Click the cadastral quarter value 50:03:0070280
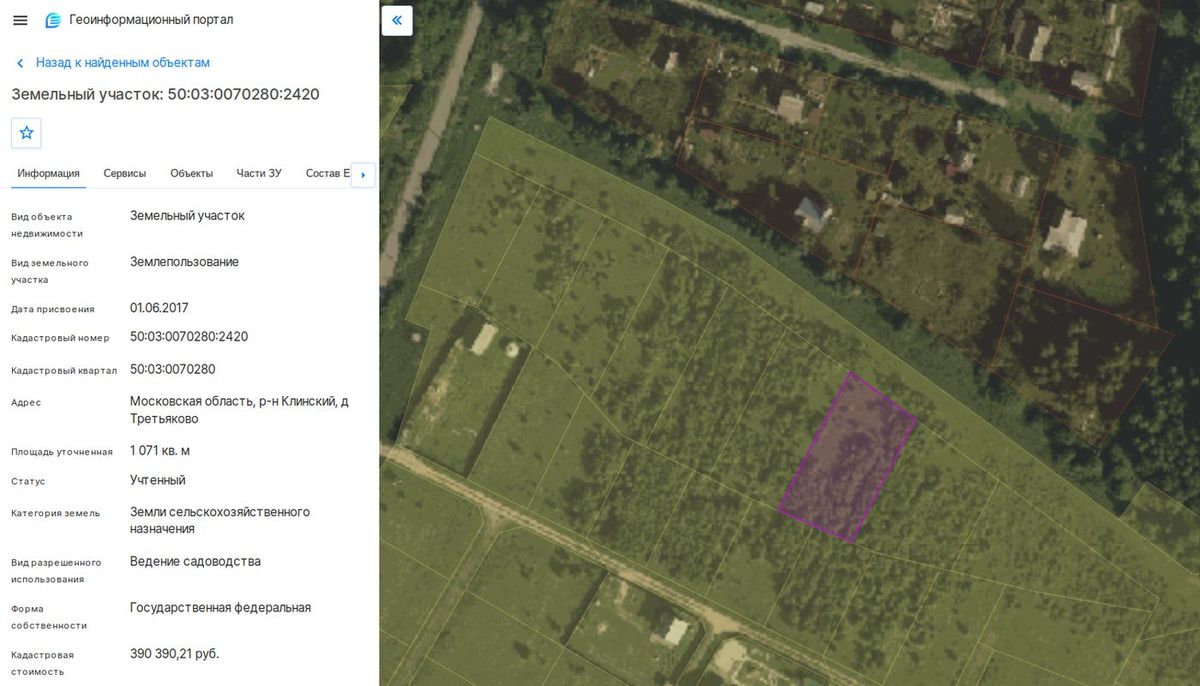 pyautogui.click(x=173, y=369)
